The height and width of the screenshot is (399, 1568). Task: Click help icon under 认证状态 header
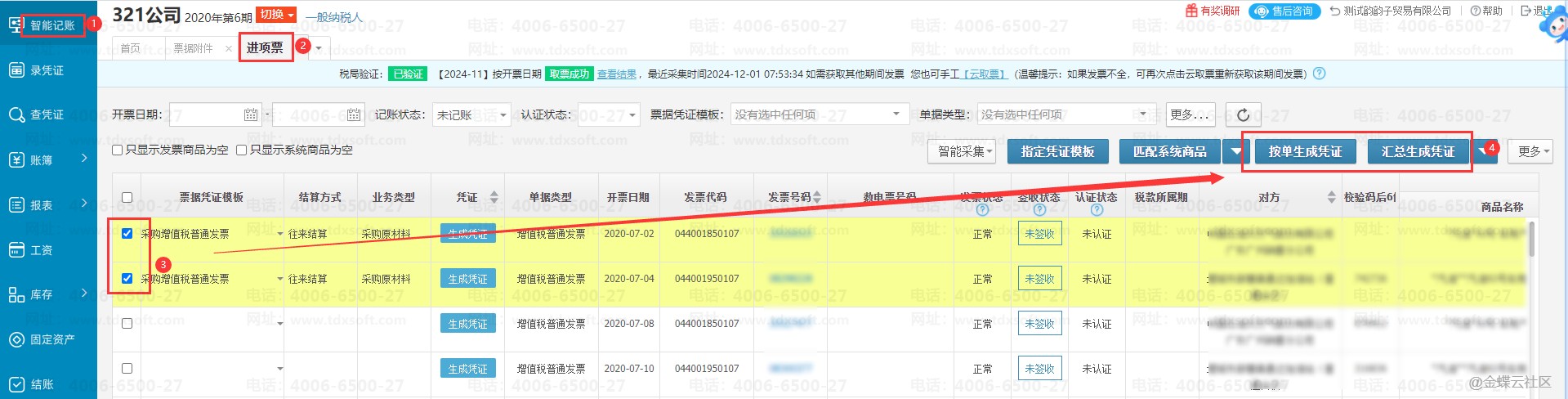tap(1097, 210)
